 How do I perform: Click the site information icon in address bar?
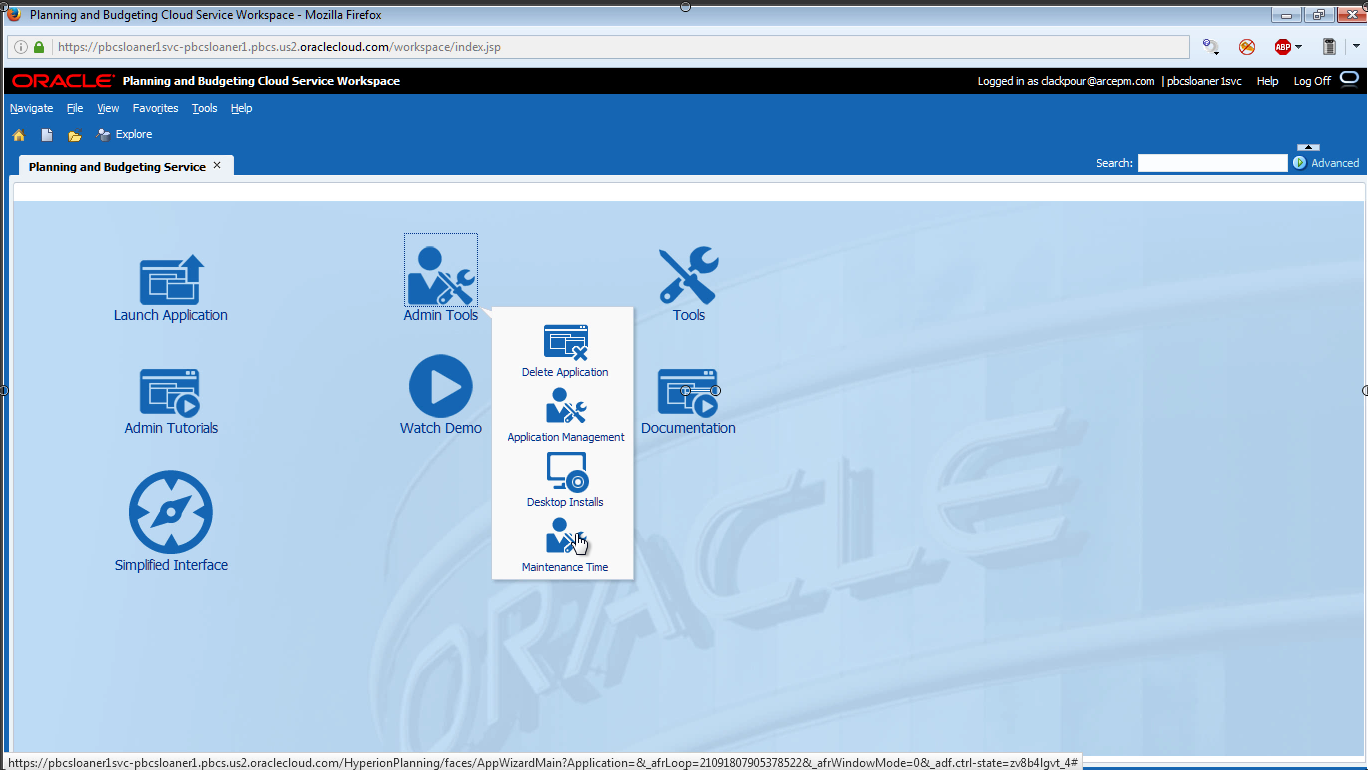tap(21, 47)
